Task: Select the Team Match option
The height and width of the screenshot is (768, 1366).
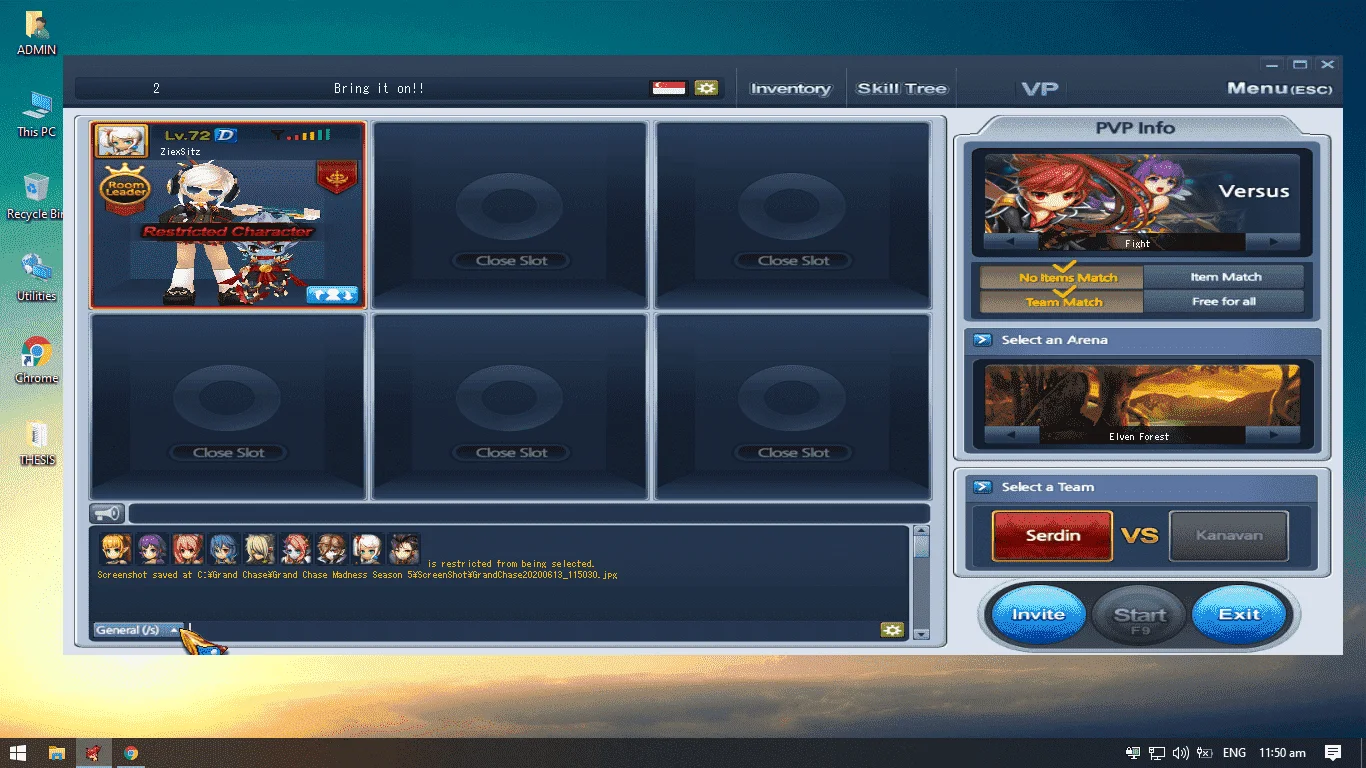Action: [1061, 301]
